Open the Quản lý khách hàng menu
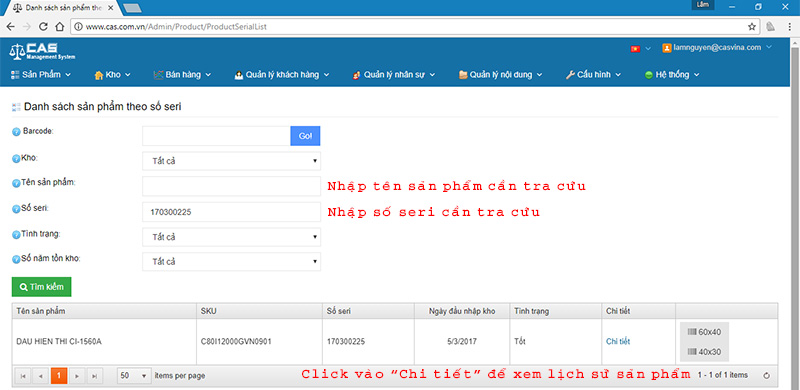The width and height of the screenshot is (800, 390). tap(282, 75)
